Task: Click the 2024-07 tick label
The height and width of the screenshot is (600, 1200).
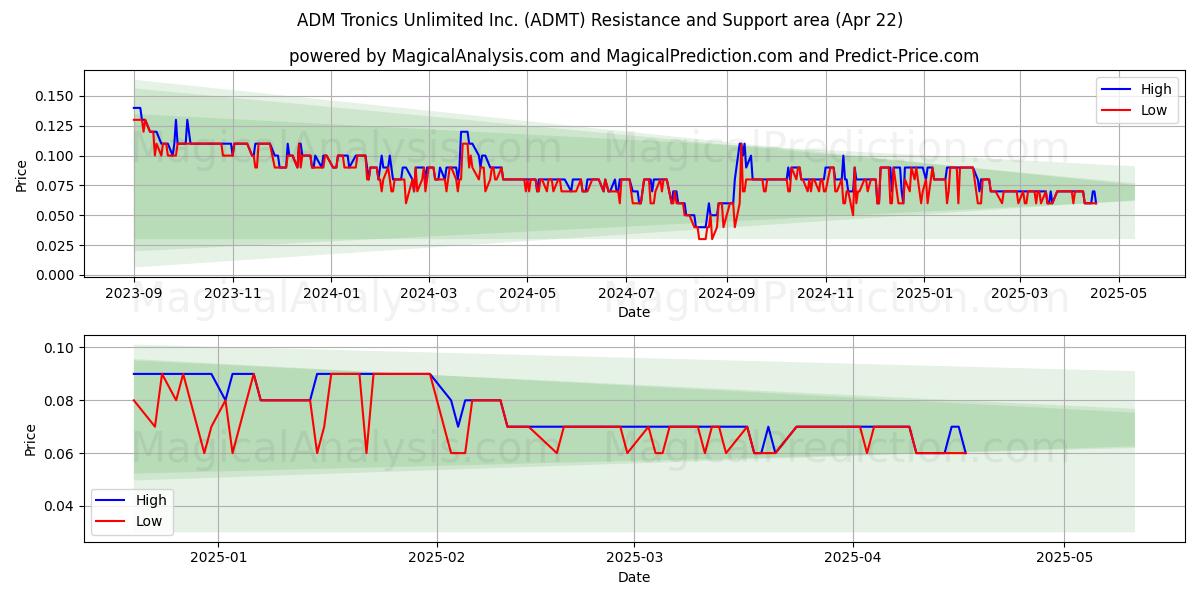Action: coord(626,294)
